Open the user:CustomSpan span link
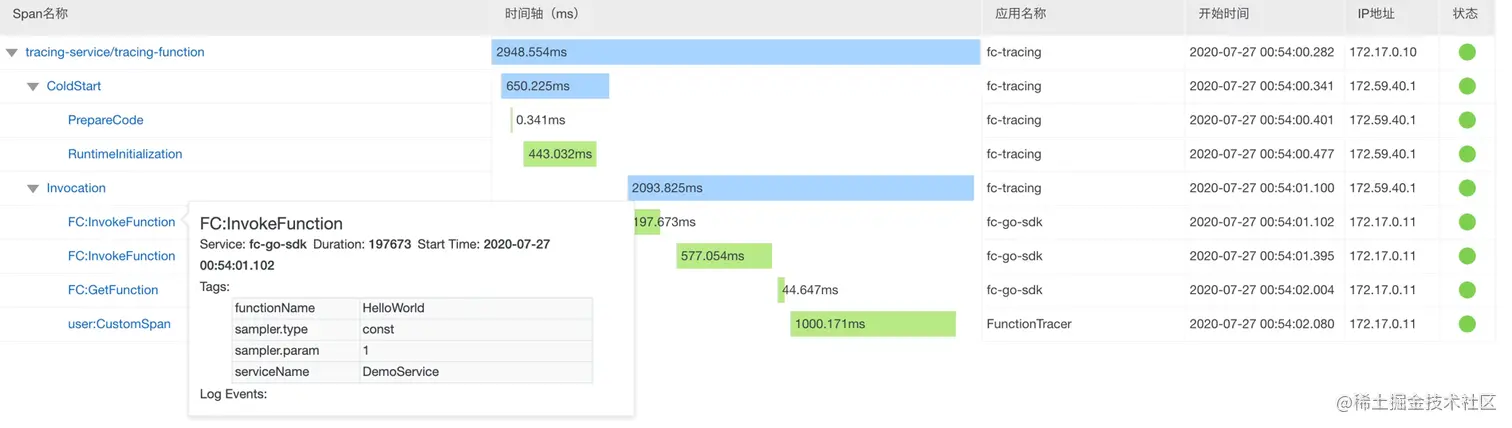Image resolution: width=1512 pixels, height=428 pixels. [x=119, y=324]
